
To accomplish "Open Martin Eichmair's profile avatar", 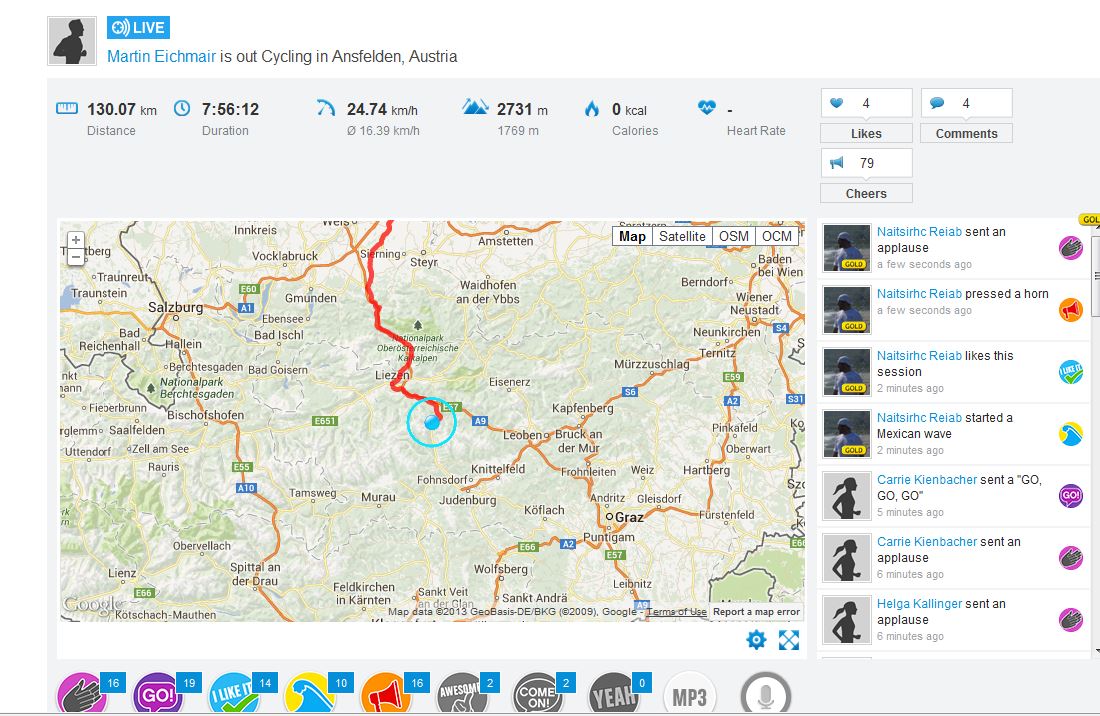I will click(72, 41).
